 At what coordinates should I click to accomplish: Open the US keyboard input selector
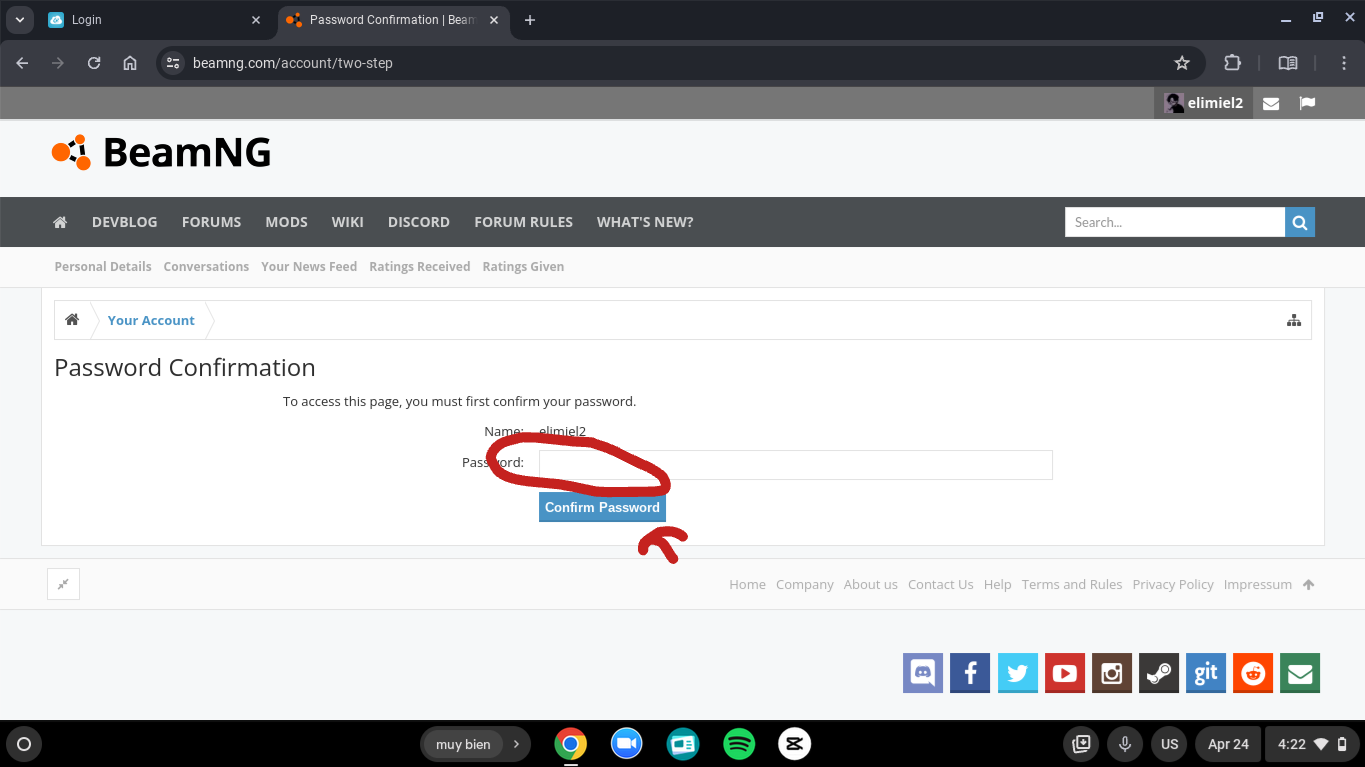click(x=1170, y=744)
